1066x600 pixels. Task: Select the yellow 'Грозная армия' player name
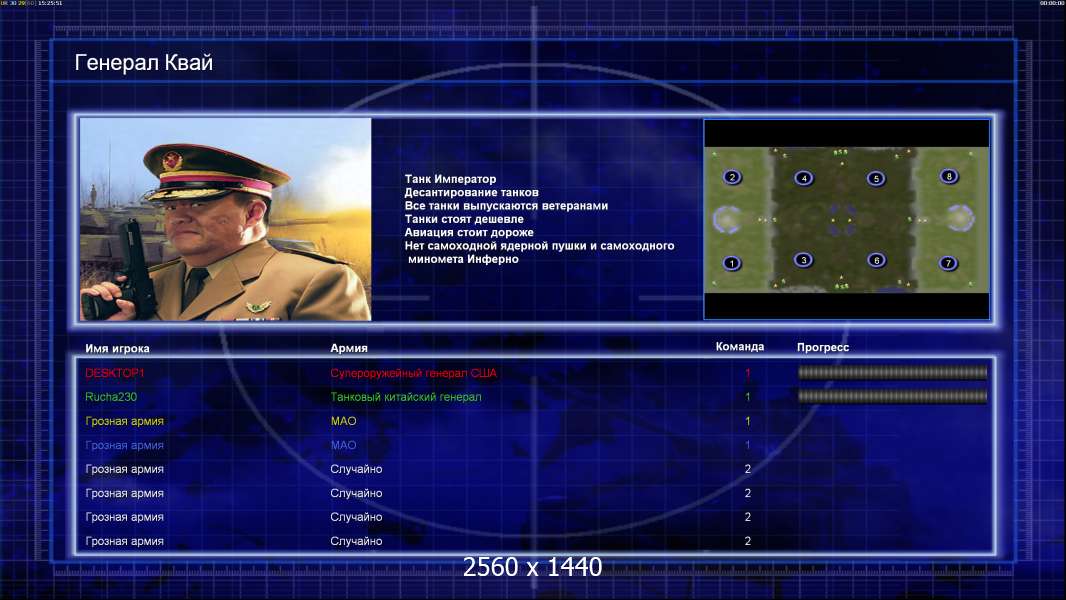(x=124, y=421)
